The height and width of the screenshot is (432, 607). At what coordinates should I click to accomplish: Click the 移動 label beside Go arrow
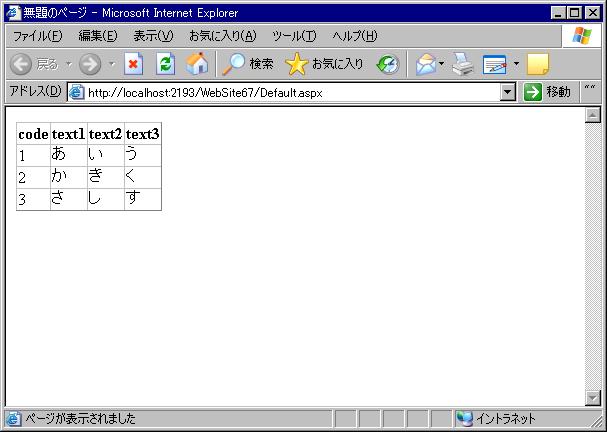click(558, 92)
